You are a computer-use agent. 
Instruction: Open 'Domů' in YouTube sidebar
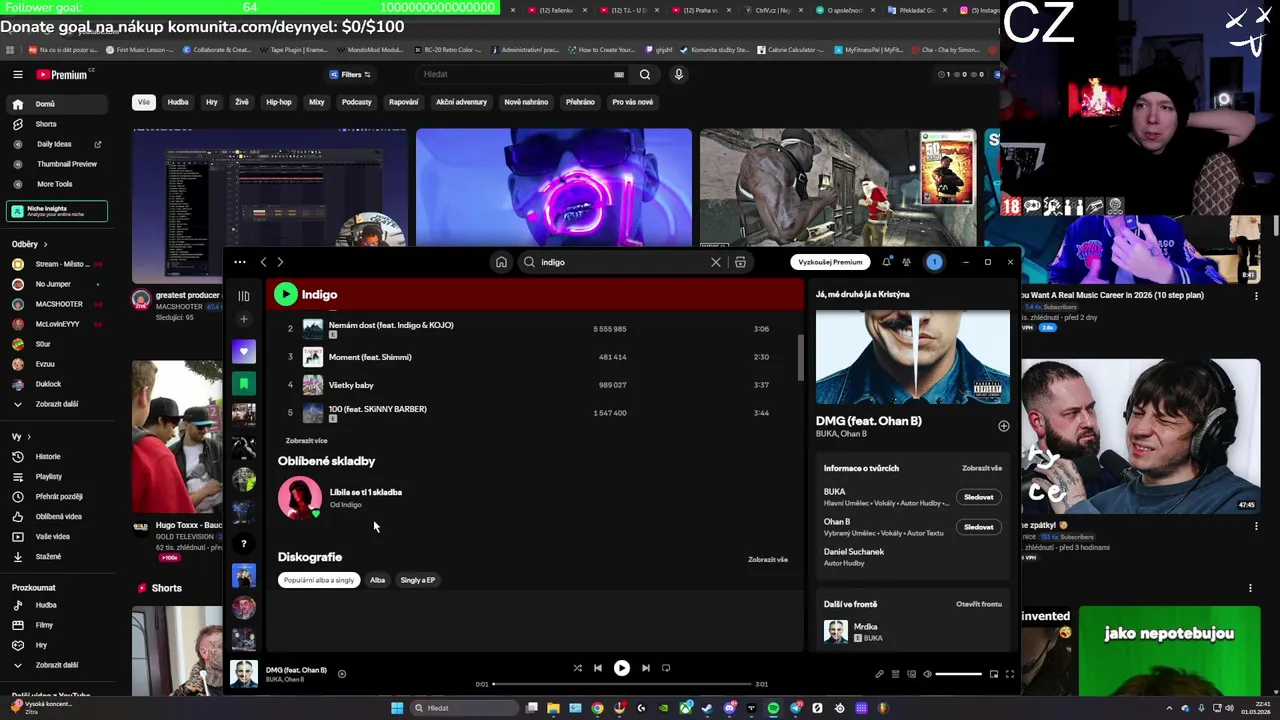[56, 104]
